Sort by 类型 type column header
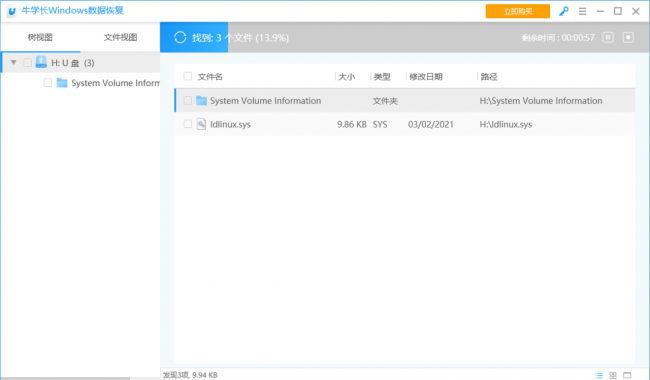This screenshot has height=380, width=650. 382,77
